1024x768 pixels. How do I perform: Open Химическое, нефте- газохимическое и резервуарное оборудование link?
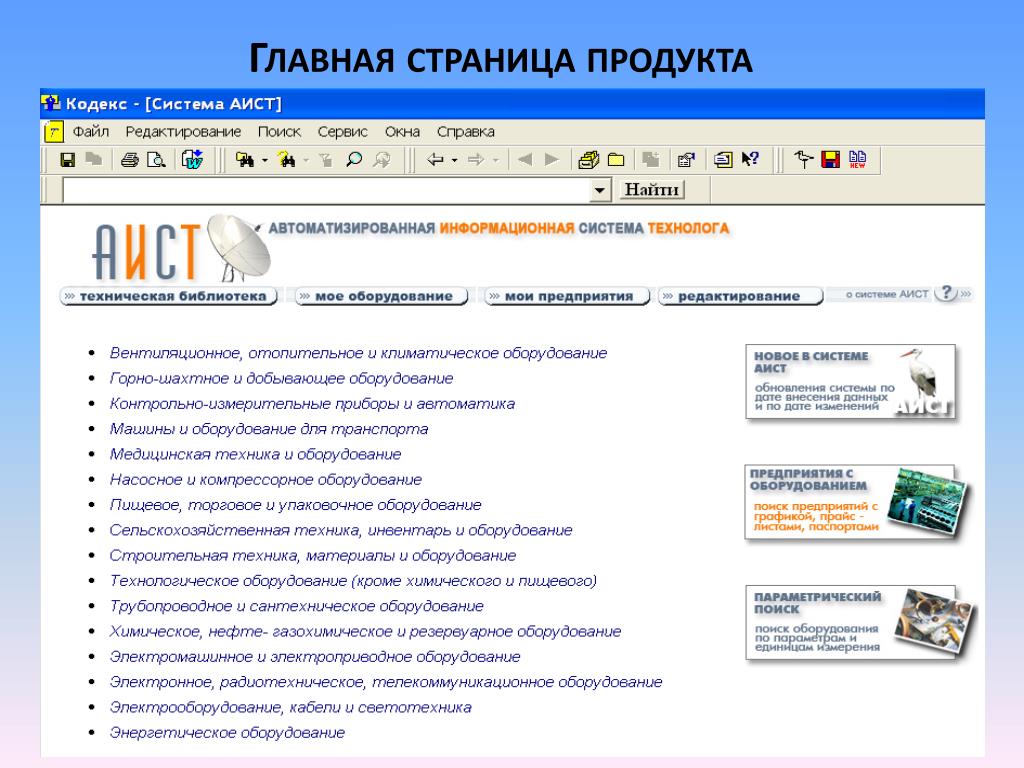365,632
